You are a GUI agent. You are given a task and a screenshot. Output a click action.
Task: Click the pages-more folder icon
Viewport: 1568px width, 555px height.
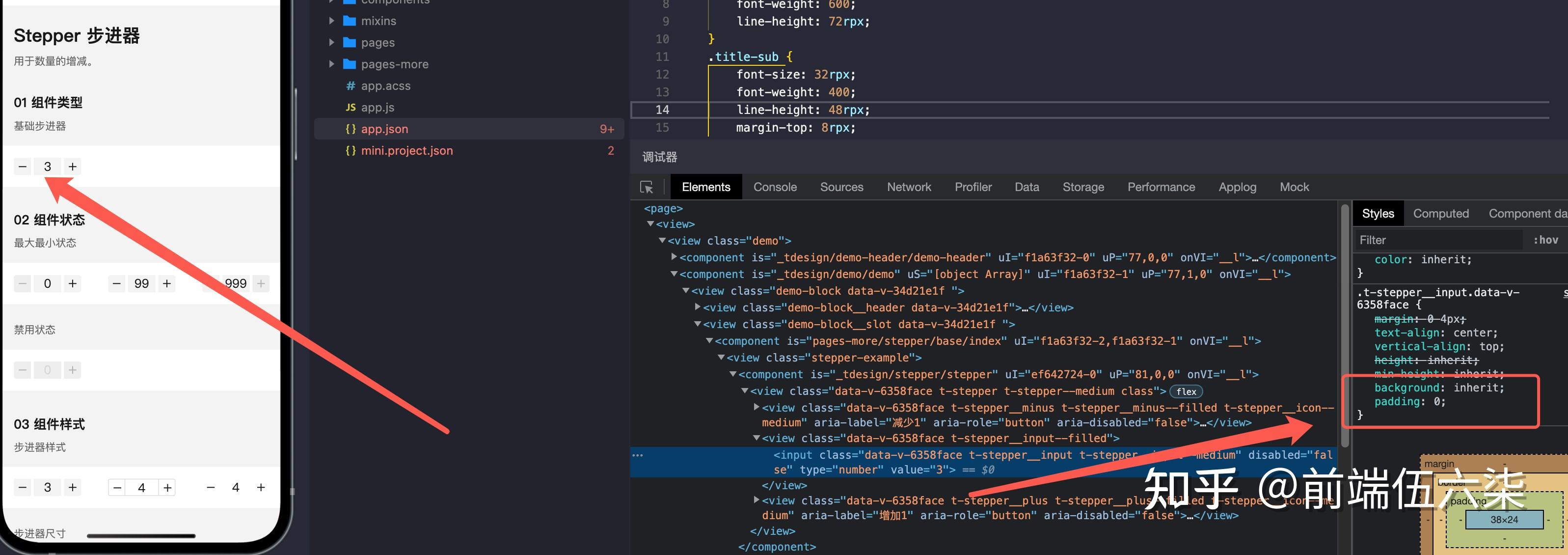[x=350, y=64]
